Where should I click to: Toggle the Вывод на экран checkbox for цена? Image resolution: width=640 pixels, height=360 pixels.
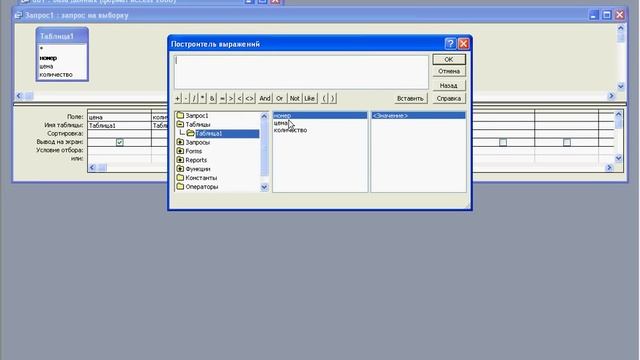[x=120, y=142]
